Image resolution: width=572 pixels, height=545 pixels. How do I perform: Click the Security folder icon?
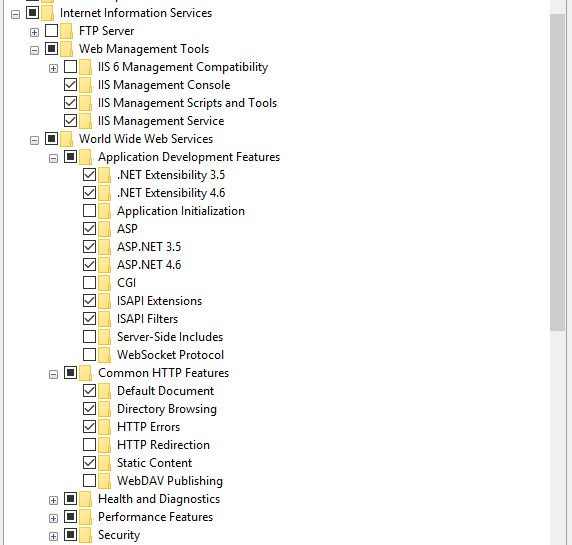pyautogui.click(x=85, y=535)
